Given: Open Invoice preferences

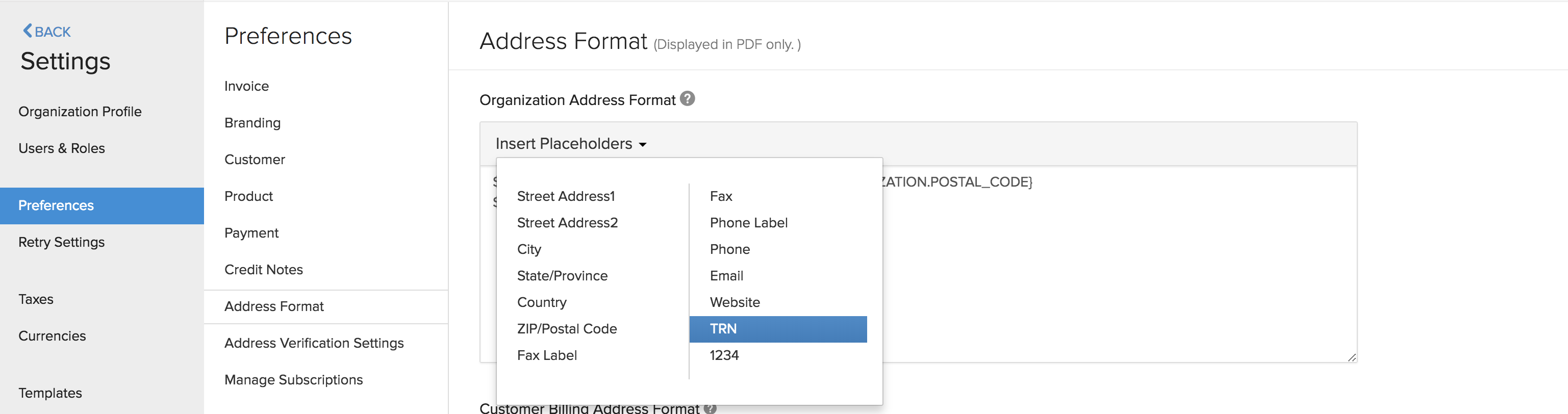Looking at the screenshot, I should 246,87.
